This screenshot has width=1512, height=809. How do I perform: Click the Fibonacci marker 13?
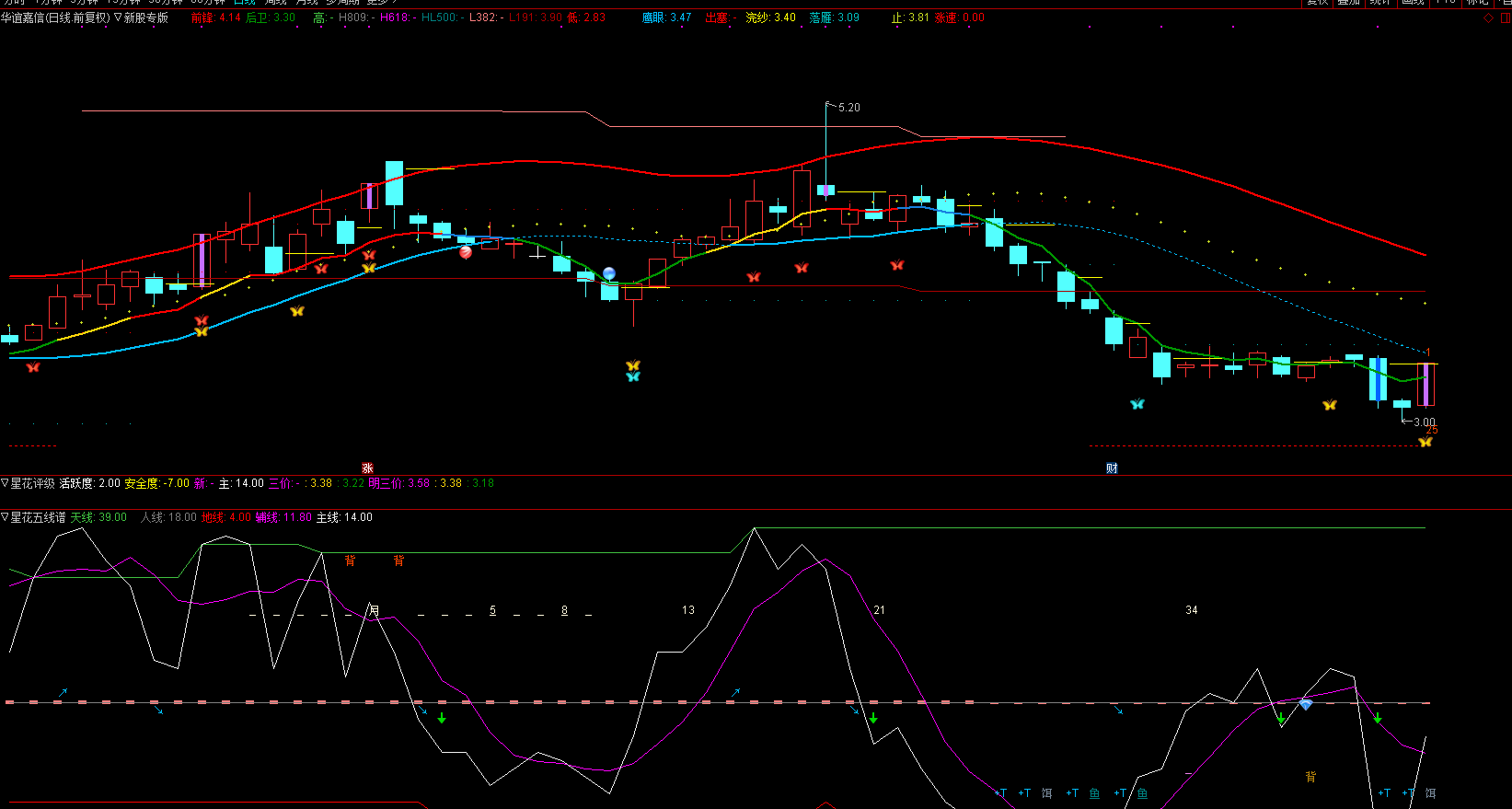(688, 610)
